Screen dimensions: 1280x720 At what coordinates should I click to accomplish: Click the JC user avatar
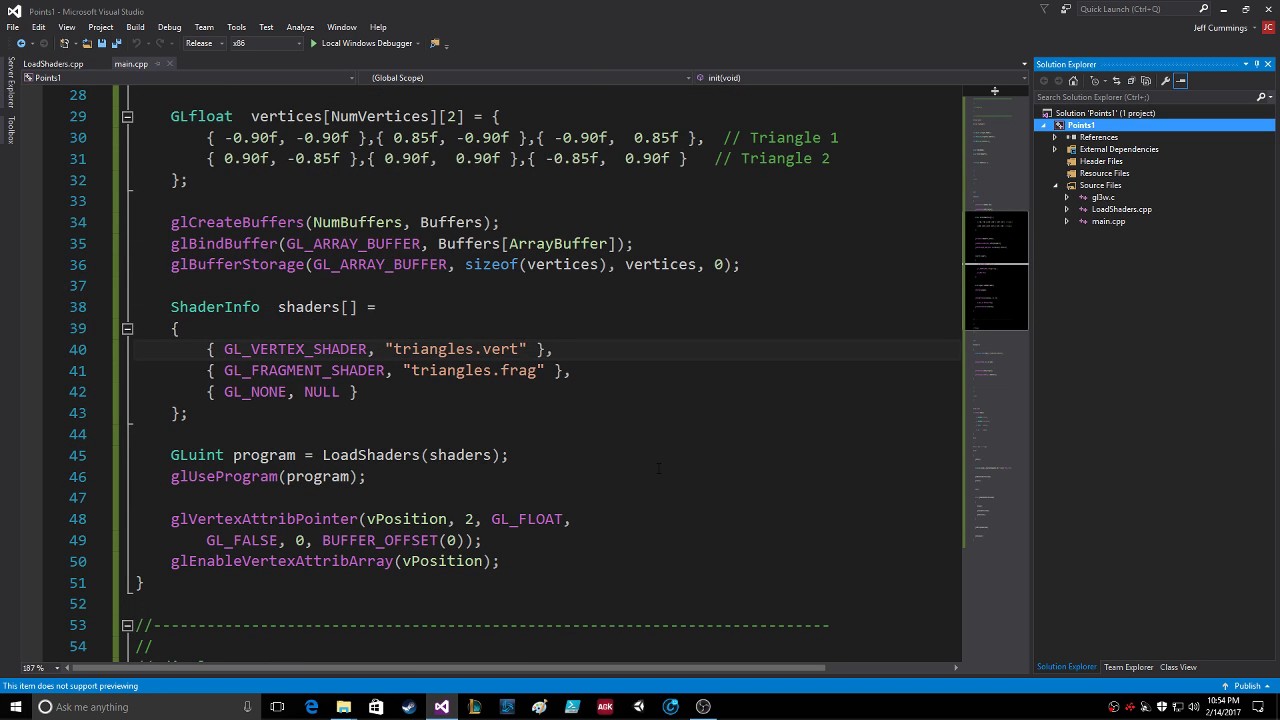point(1267,27)
